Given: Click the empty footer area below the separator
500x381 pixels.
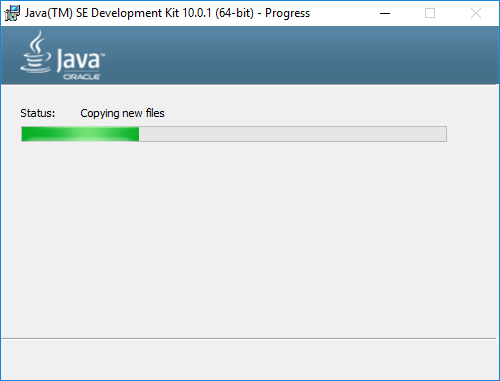Looking at the screenshot, I should [249, 359].
